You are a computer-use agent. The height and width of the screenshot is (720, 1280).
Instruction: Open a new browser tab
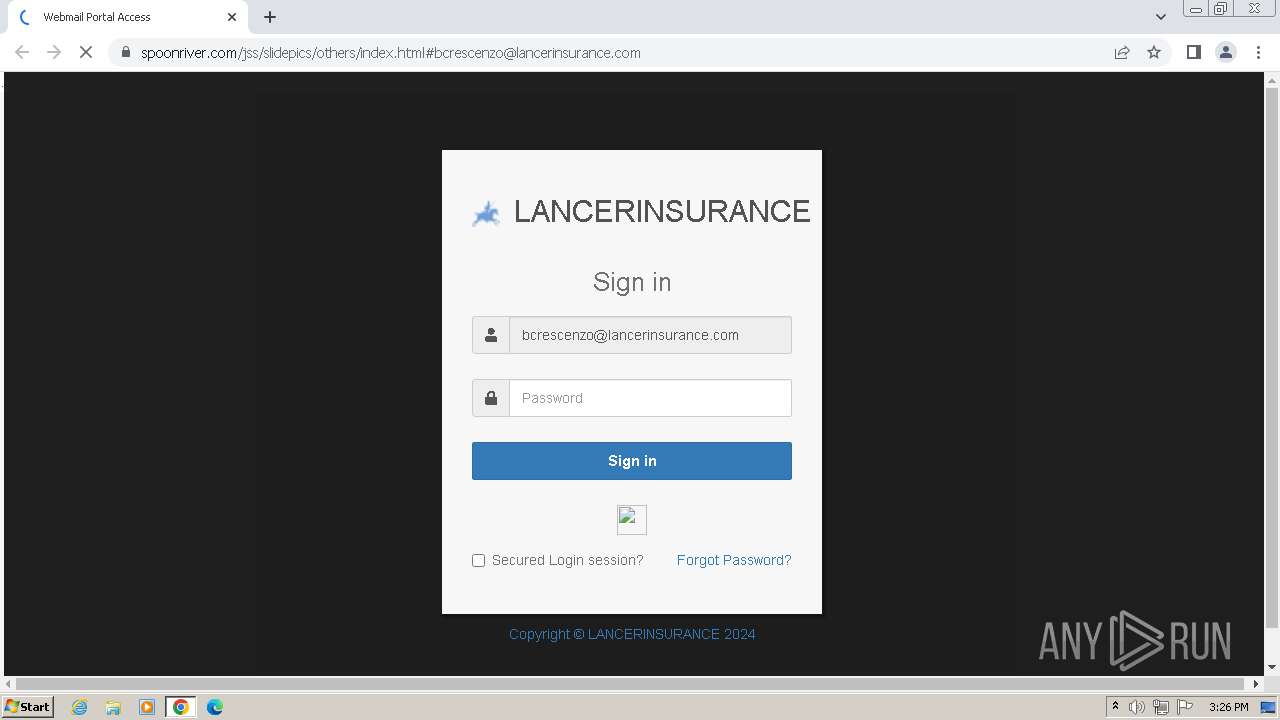click(x=270, y=17)
